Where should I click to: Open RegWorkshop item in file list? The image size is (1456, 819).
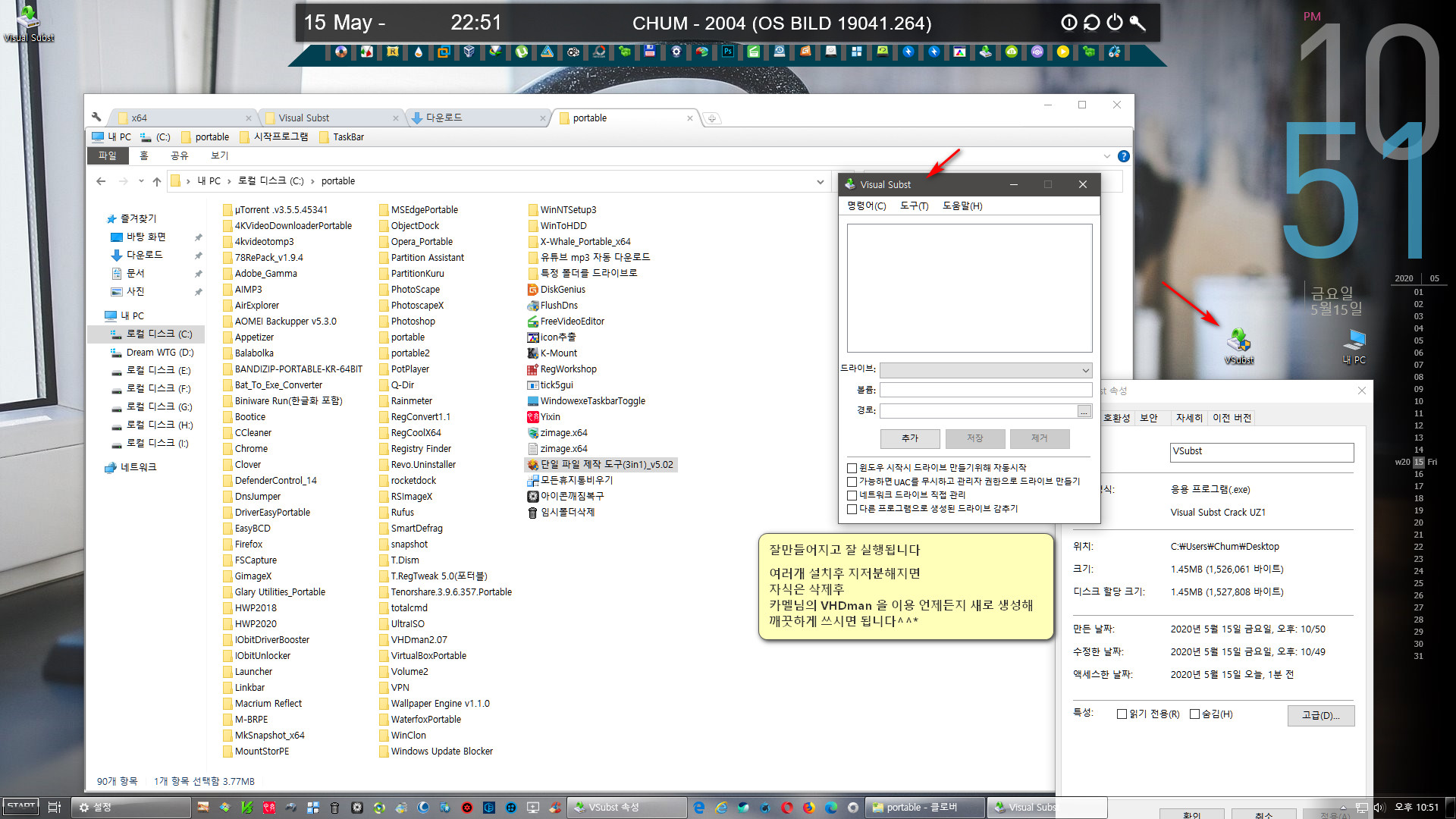click(x=562, y=369)
